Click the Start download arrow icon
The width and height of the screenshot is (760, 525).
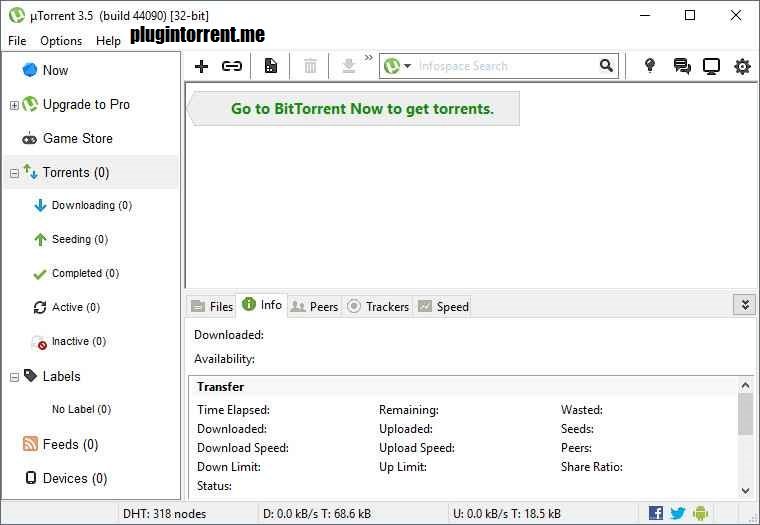(x=348, y=66)
